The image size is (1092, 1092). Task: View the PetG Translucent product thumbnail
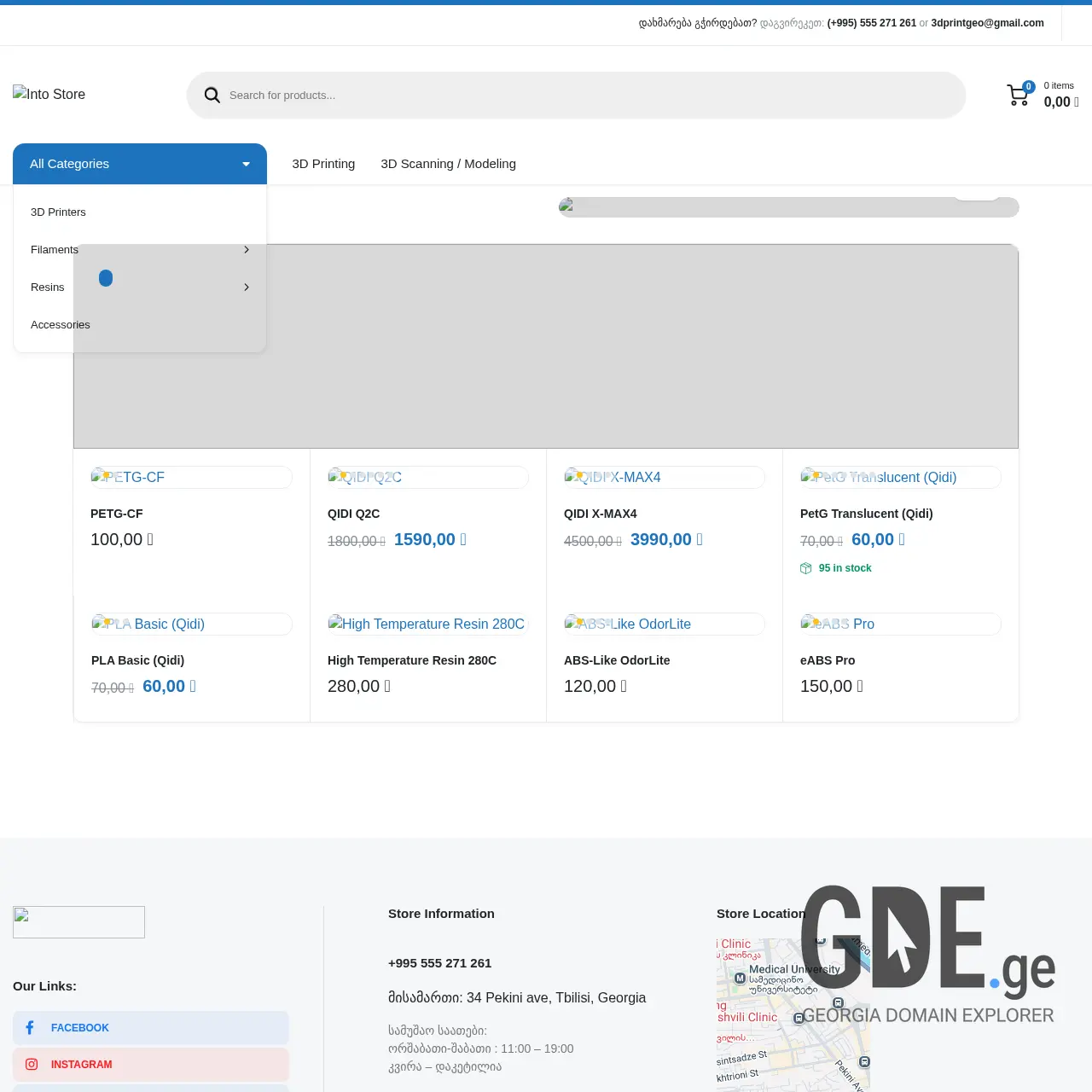click(900, 477)
